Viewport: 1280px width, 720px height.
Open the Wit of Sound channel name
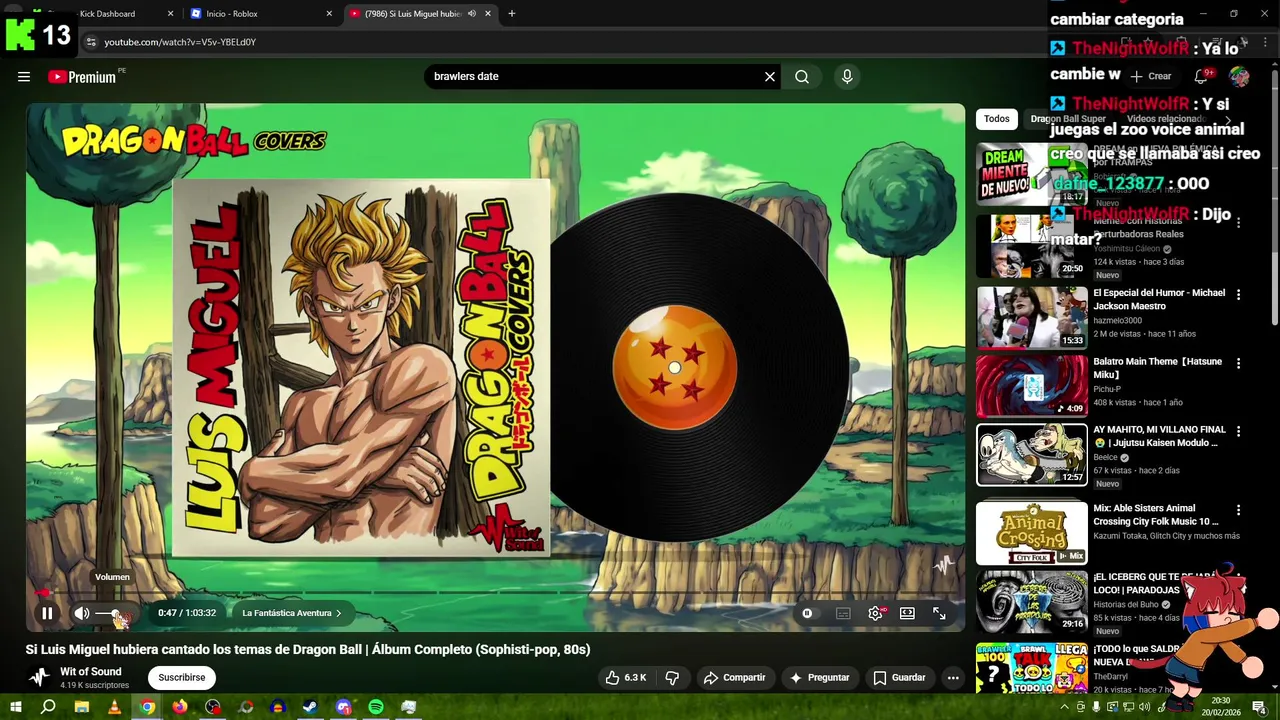tap(91, 672)
